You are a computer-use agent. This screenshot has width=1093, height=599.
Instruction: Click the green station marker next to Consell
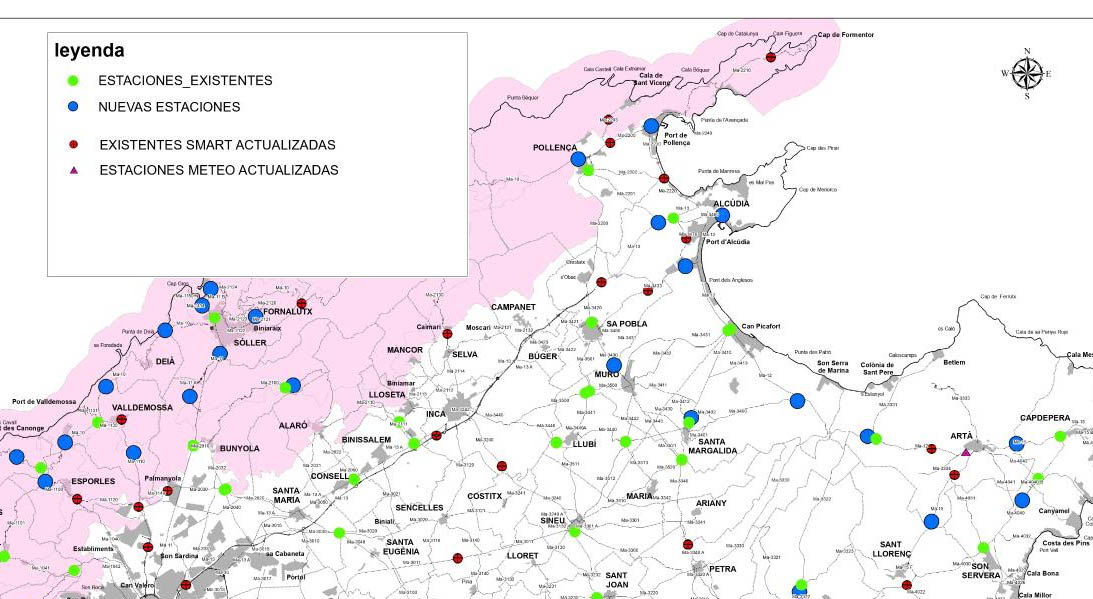354,479
